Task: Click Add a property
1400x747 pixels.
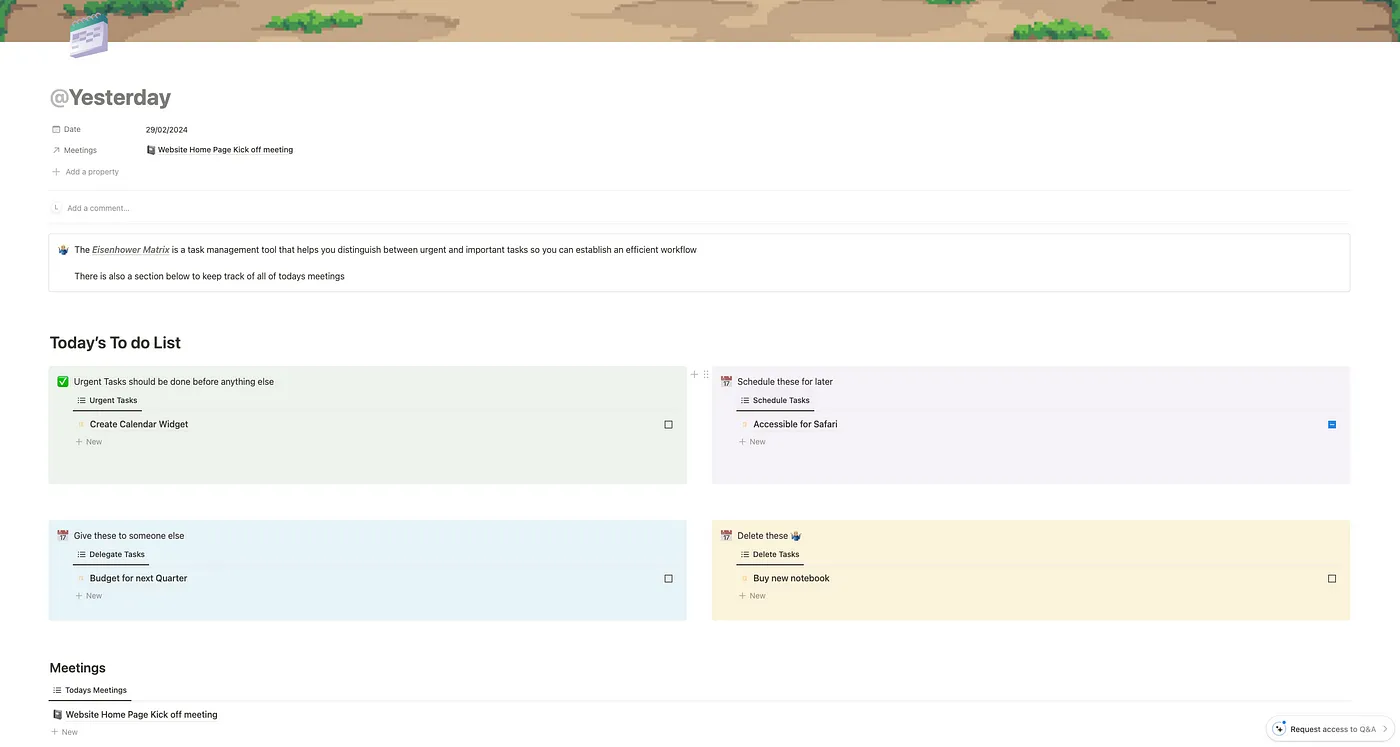Action: click(x=92, y=172)
